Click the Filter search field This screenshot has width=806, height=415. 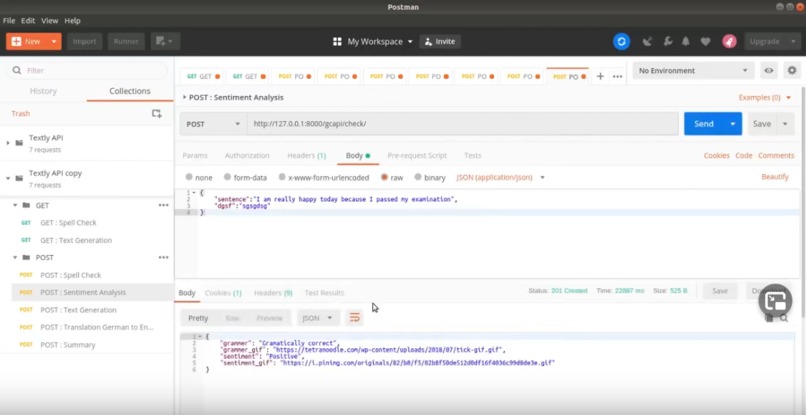(87, 70)
